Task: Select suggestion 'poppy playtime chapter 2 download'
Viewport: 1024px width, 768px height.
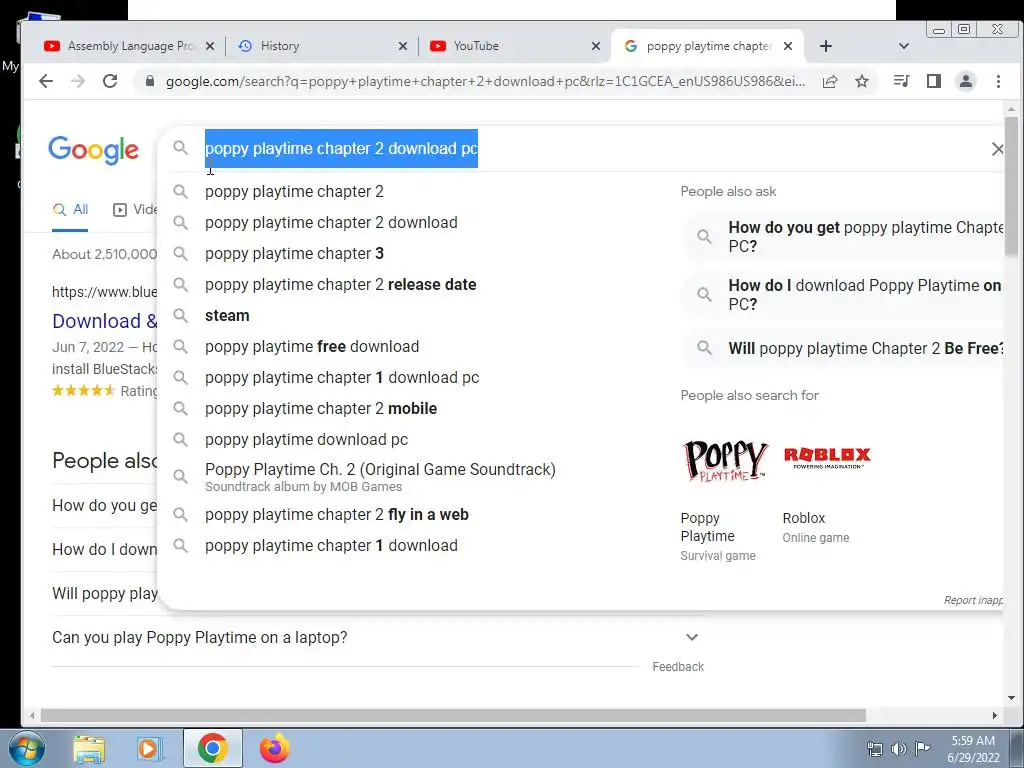Action: point(331,222)
